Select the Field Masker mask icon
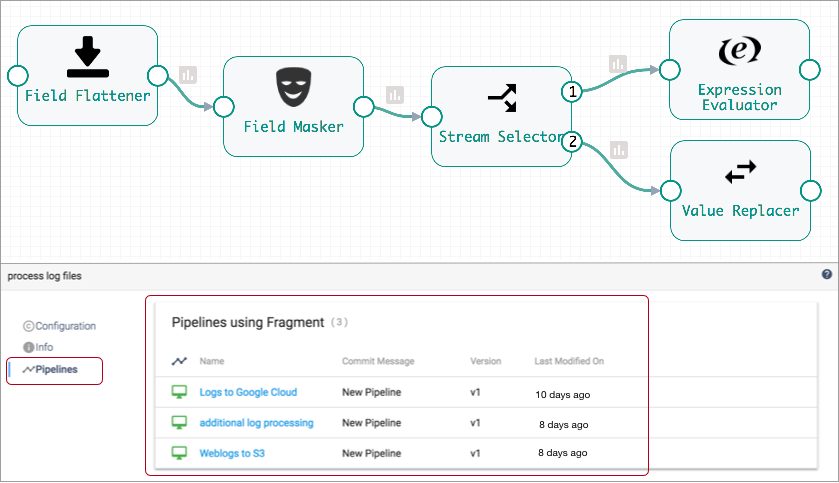Viewport: 839px width, 483px height. (x=293, y=87)
